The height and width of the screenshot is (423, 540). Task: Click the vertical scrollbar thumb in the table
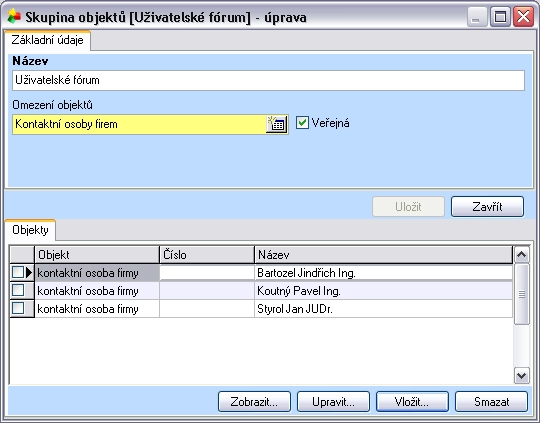tap(521, 294)
